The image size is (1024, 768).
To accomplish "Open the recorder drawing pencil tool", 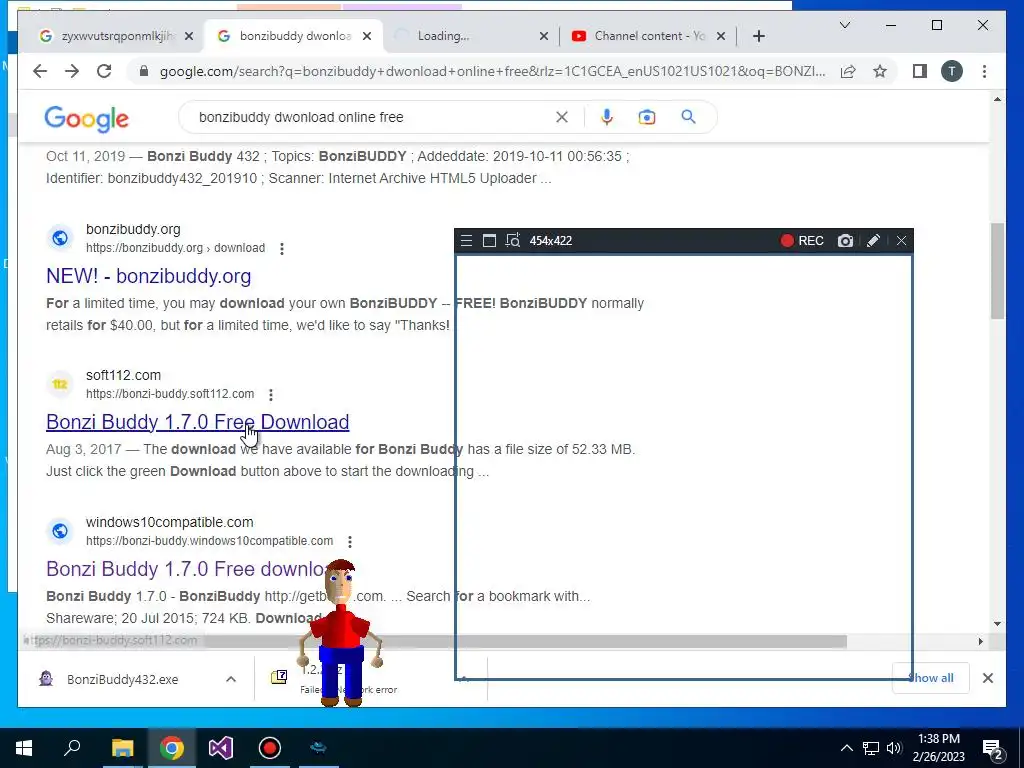I will click(873, 240).
